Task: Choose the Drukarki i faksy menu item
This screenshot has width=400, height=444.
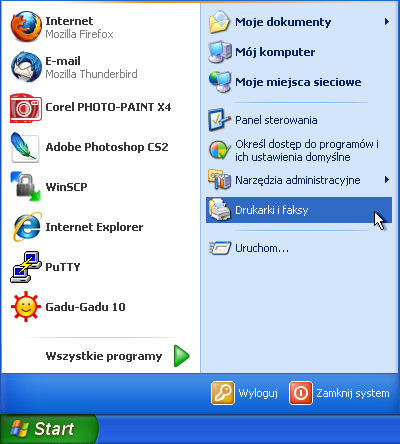Action: pos(299,210)
